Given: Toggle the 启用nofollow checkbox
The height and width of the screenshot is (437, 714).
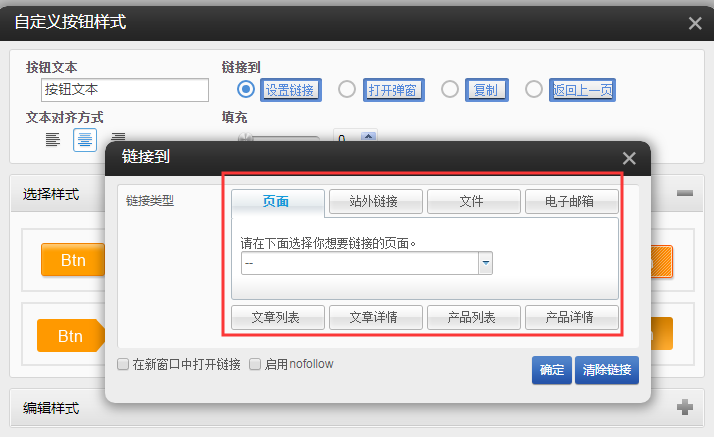Looking at the screenshot, I should point(255,365).
